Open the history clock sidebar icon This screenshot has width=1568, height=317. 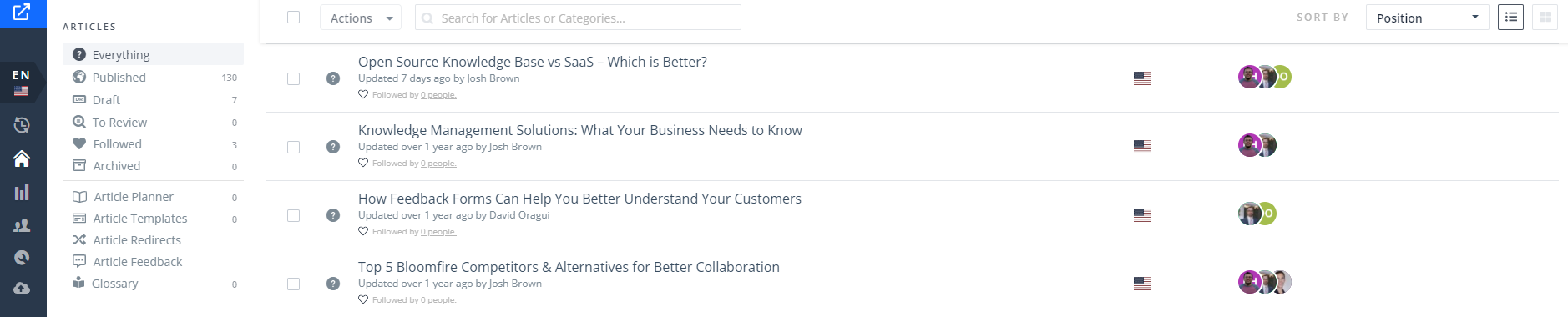click(x=22, y=125)
